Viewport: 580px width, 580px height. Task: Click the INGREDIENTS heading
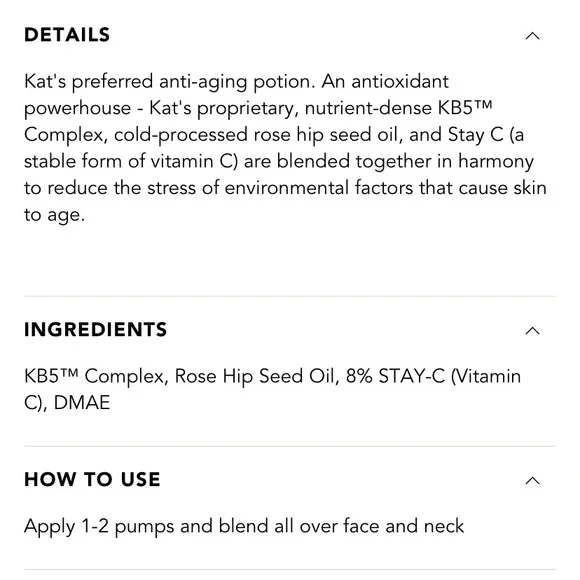point(95,330)
